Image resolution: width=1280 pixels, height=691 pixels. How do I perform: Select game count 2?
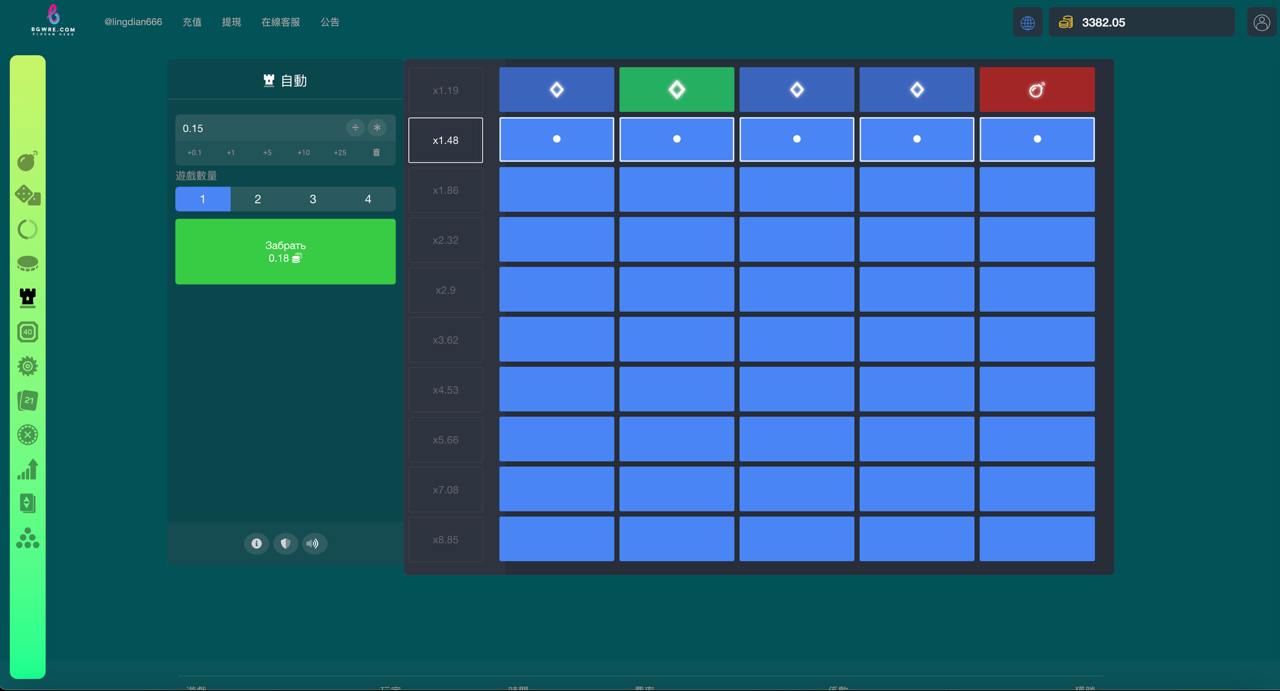coord(257,199)
